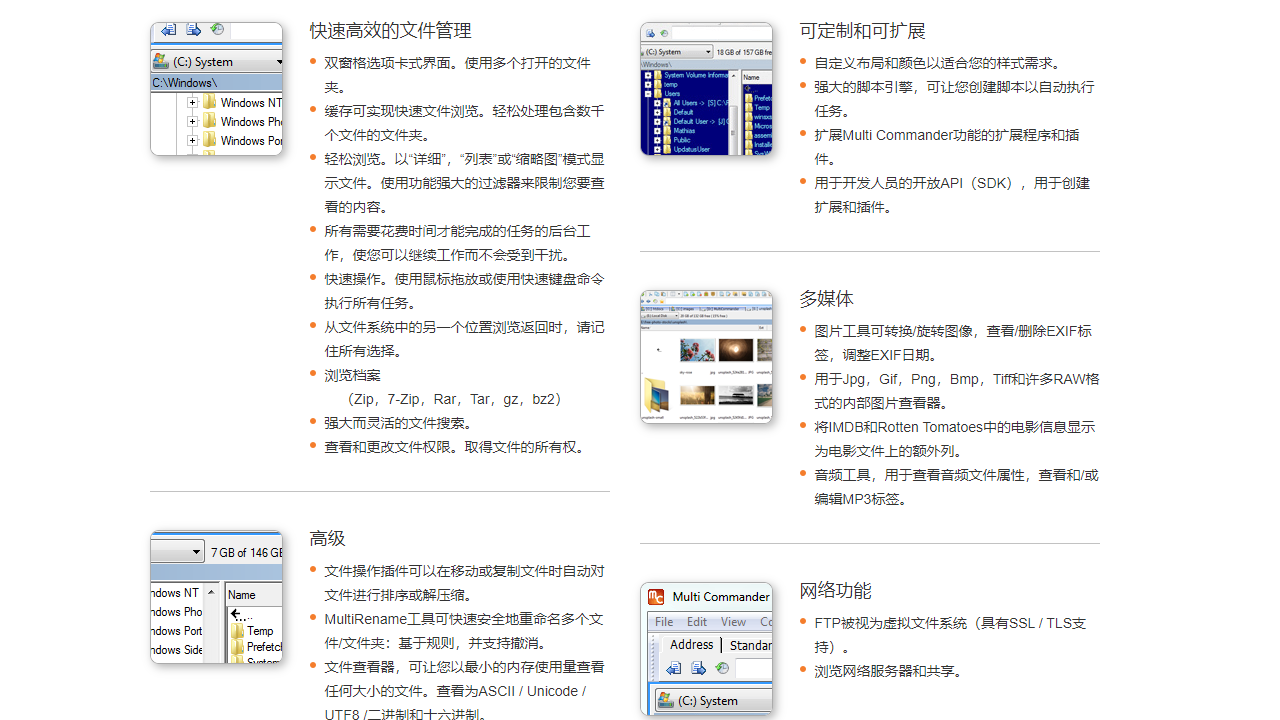
Task: Select the bullet starting 用于Jpg，Gif，Png
Action: click(x=957, y=391)
